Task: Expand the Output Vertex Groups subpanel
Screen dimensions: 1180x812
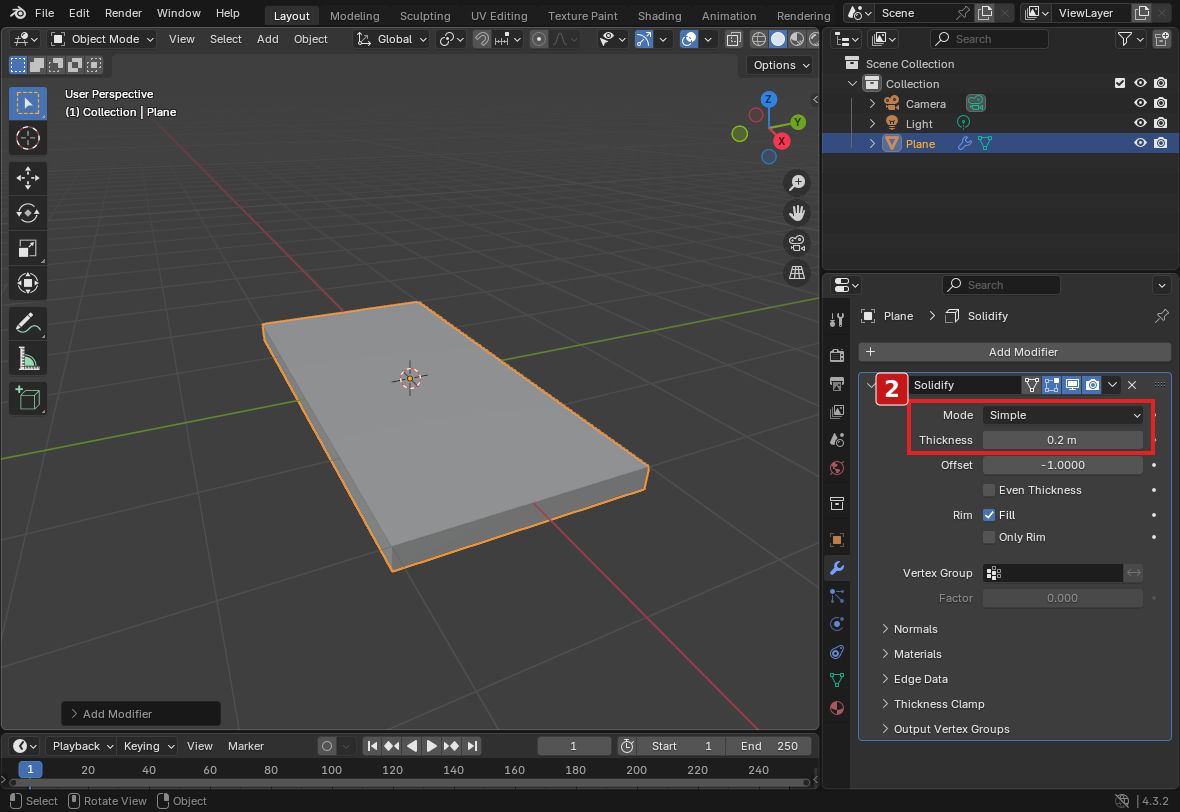Action: 945,729
